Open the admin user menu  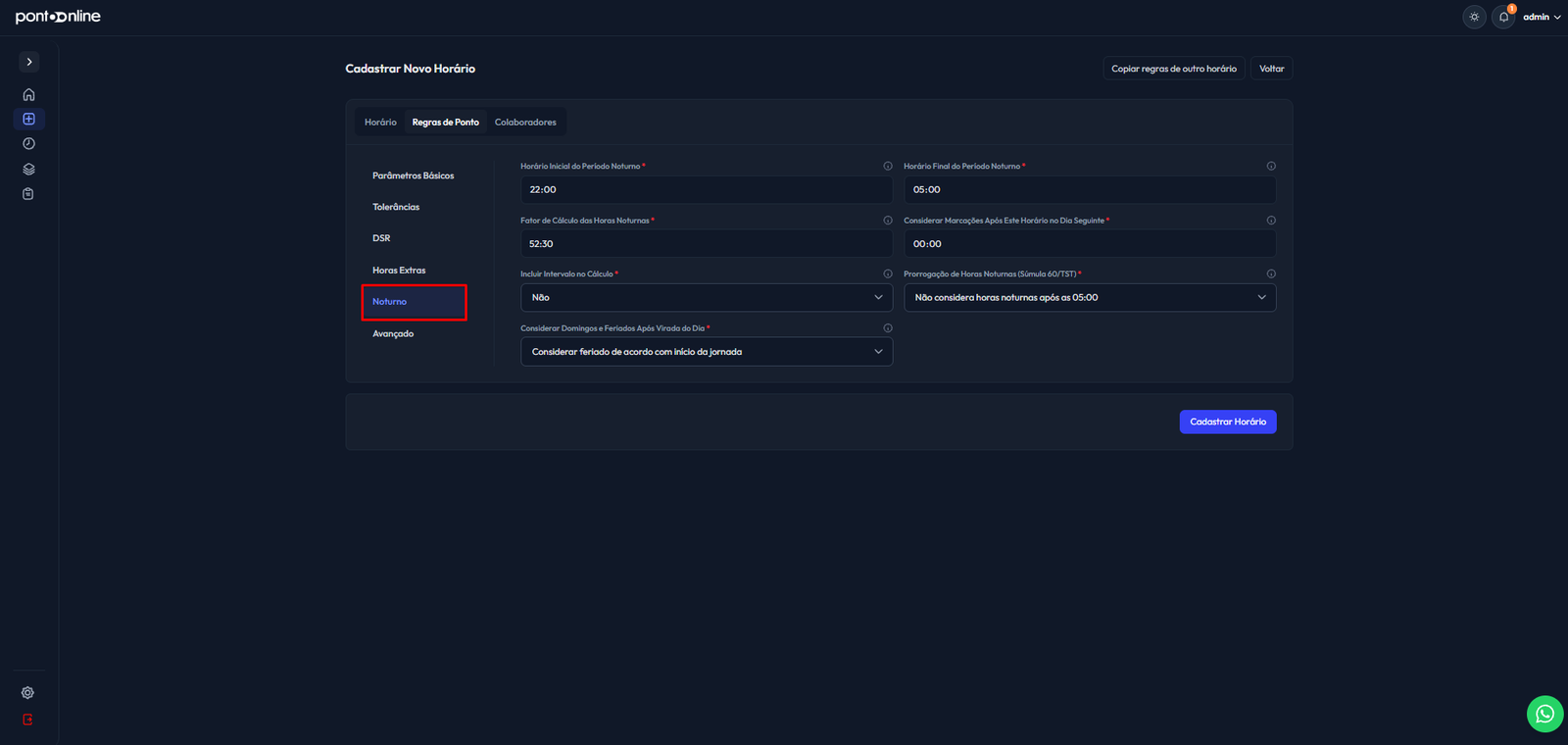(1542, 17)
